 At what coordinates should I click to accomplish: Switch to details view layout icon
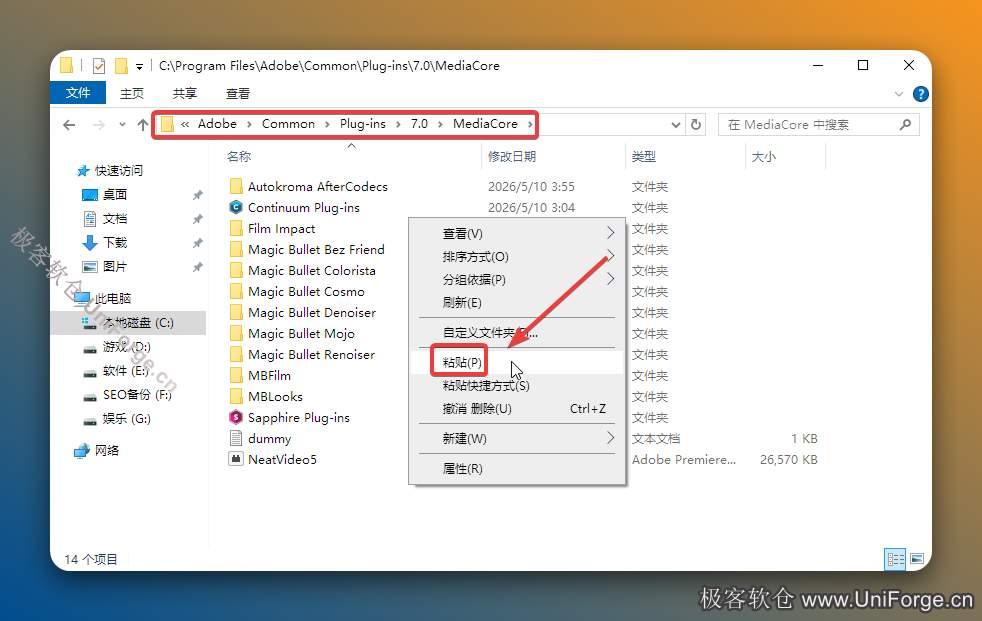click(x=895, y=559)
